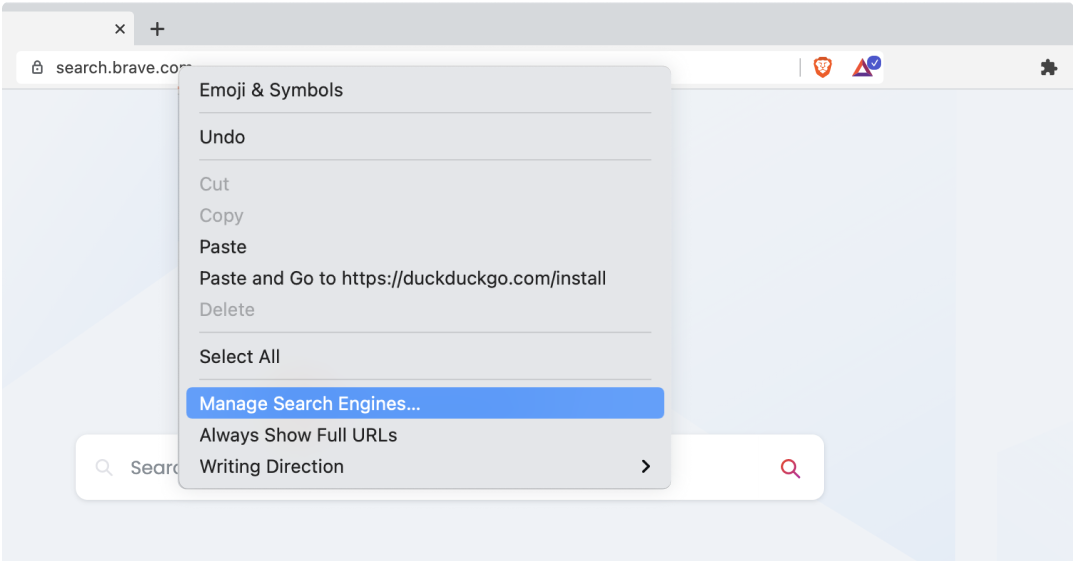The image size is (1073, 561).
Task: Expand the Writing Direction submenu arrow
Action: pos(645,466)
